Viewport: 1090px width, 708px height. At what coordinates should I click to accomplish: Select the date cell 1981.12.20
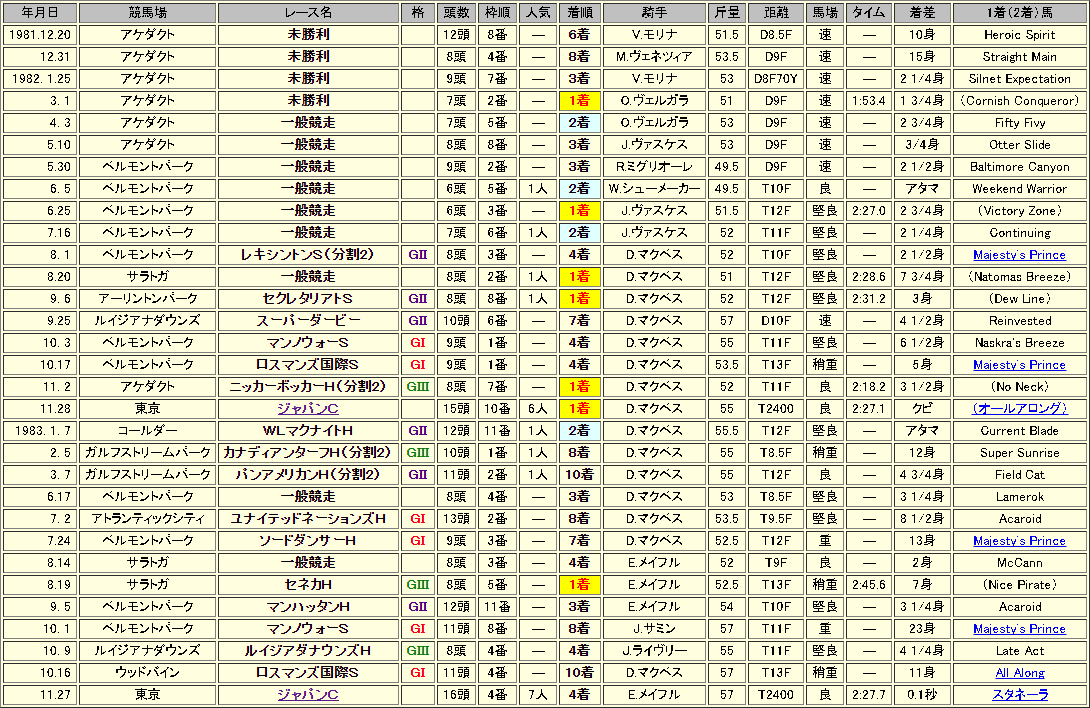40,35
